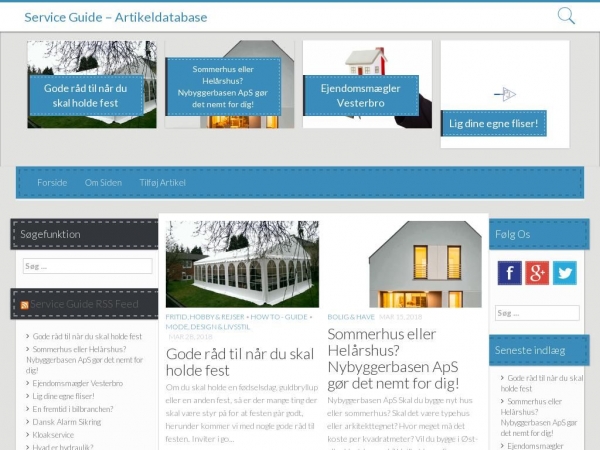Viewport: 600px width, 450px height.
Task: Open the Twitter icon under Følg Os
Action: tap(565, 273)
